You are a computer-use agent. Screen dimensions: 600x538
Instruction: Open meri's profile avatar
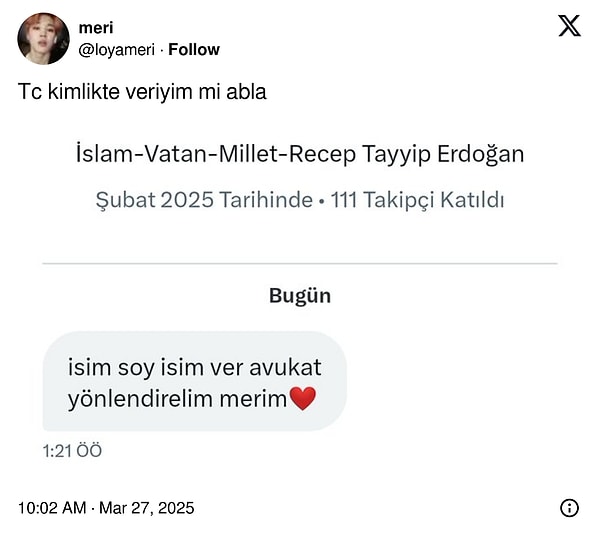[x=43, y=38]
